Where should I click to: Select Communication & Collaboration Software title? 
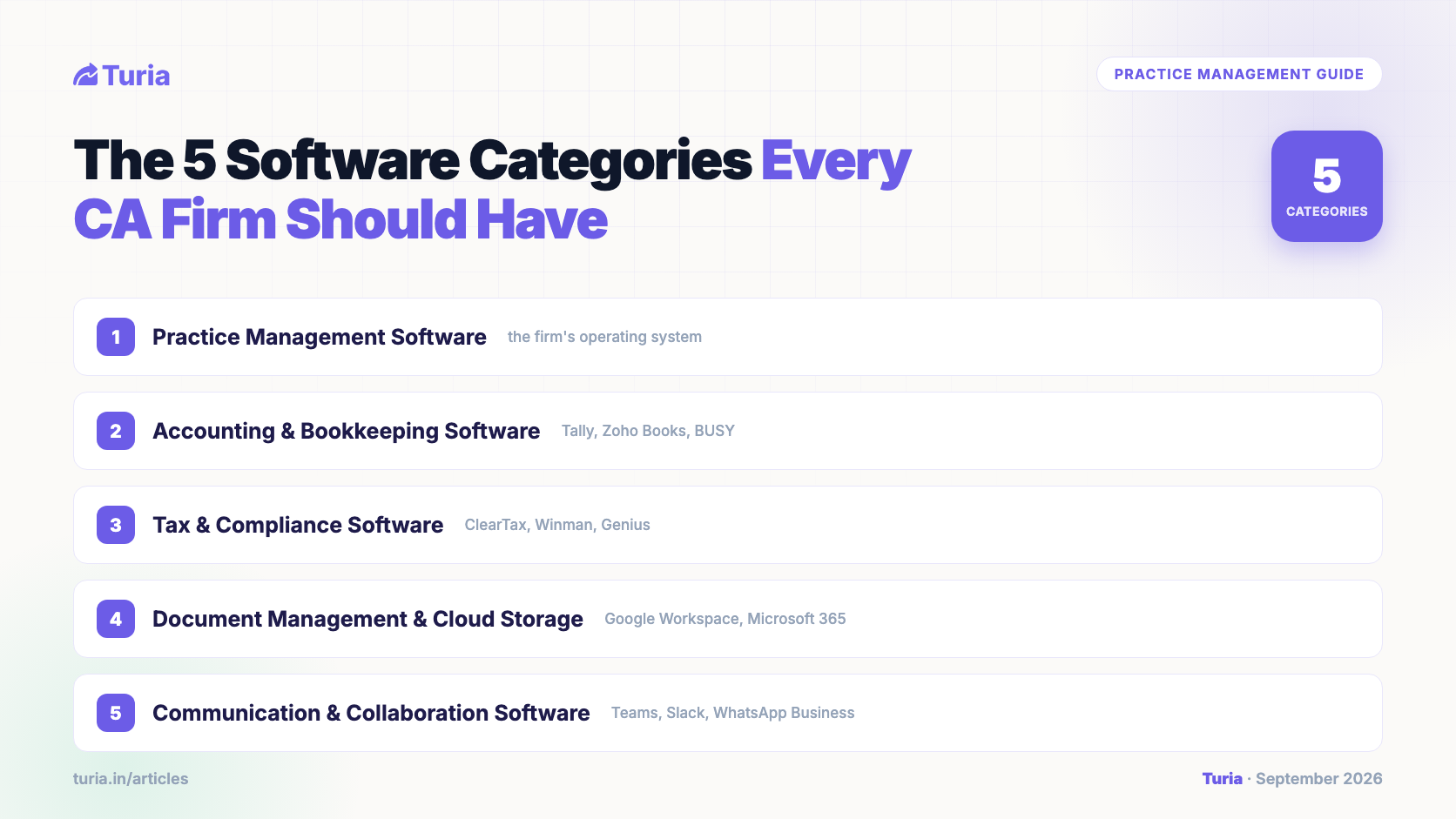coord(371,713)
